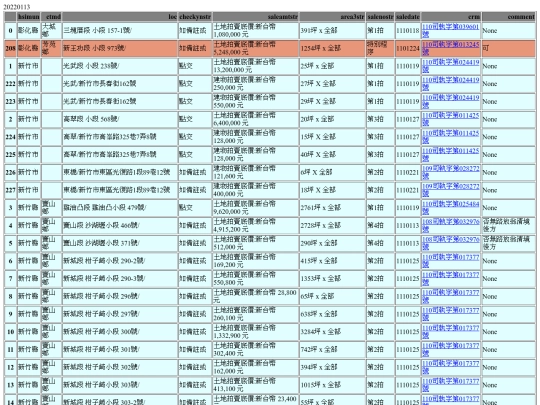Select area cell 1254坪 x 全部

tap(332, 48)
